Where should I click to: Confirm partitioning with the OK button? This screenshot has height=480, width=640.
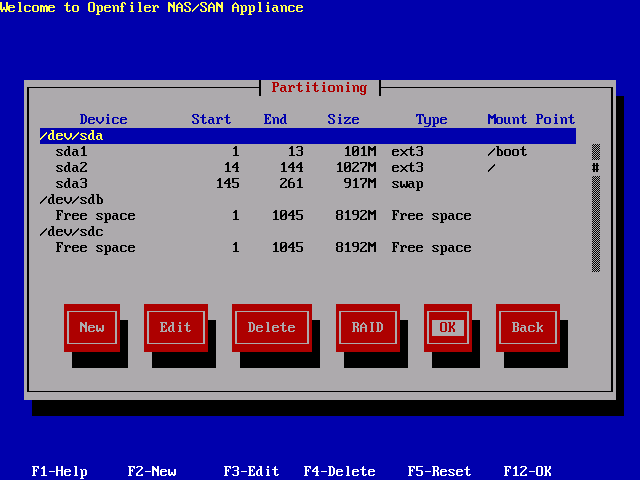(447, 327)
